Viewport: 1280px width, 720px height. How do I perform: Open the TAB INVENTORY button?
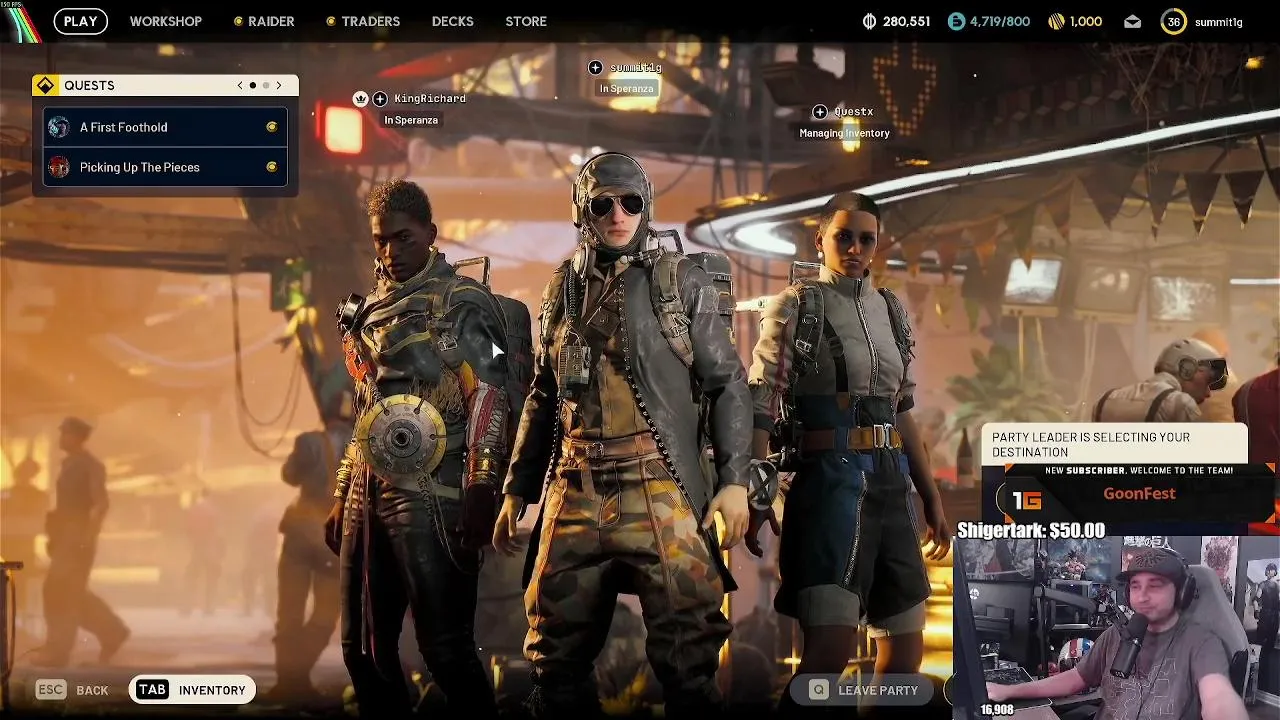coord(192,690)
